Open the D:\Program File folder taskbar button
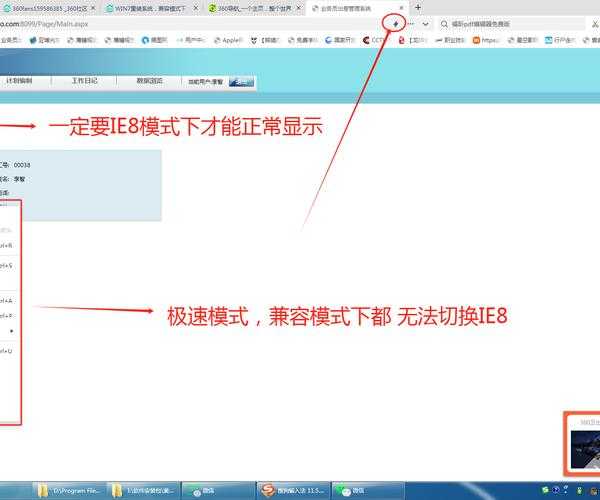 69,490
